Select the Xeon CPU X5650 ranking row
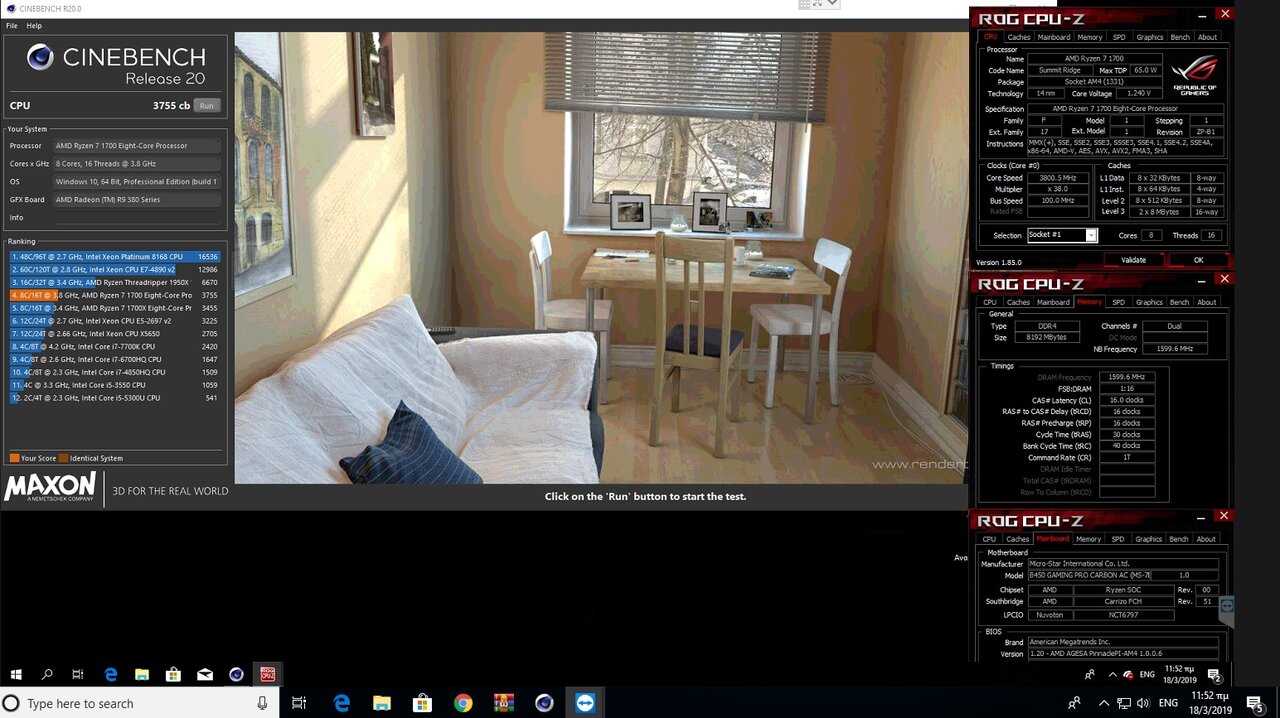Screen dimensions: 1280x718 (115, 334)
